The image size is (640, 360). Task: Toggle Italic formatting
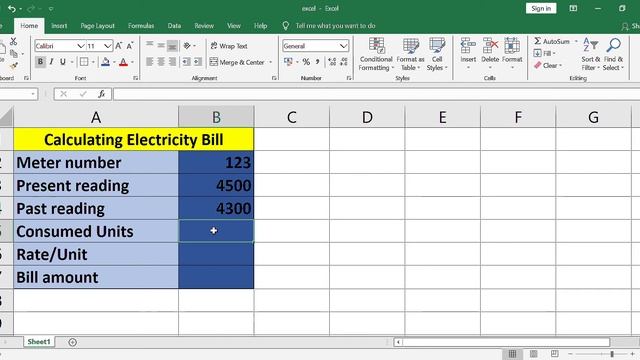tap(51, 62)
